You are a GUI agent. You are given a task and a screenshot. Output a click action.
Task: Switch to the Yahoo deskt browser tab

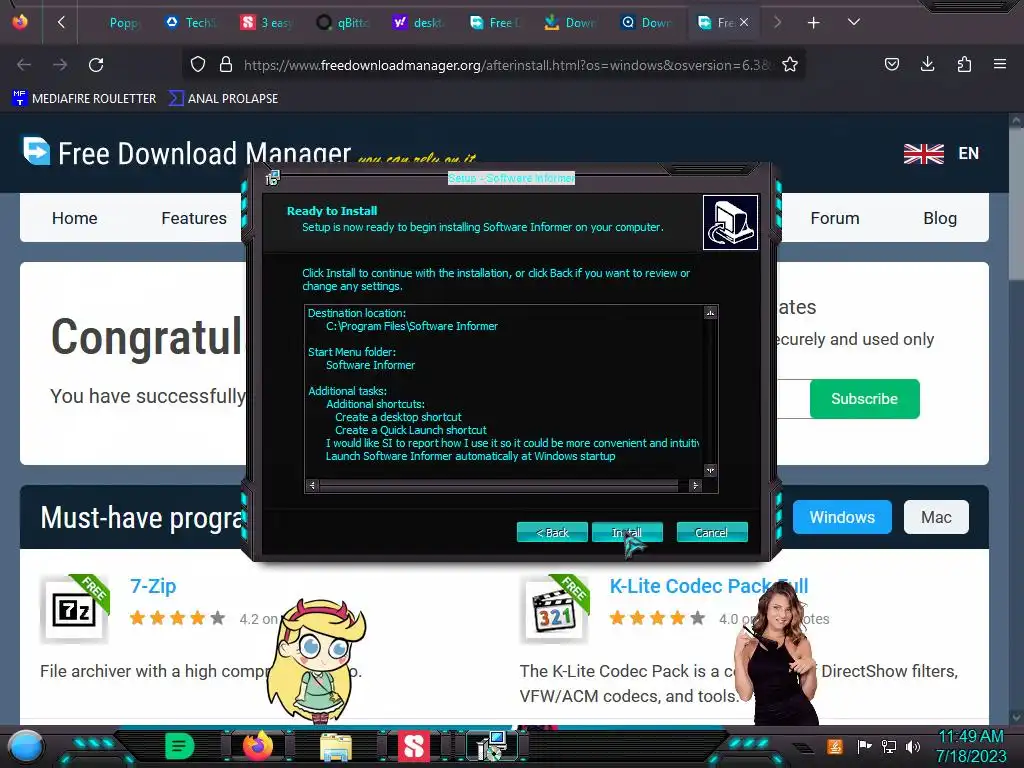click(417, 23)
